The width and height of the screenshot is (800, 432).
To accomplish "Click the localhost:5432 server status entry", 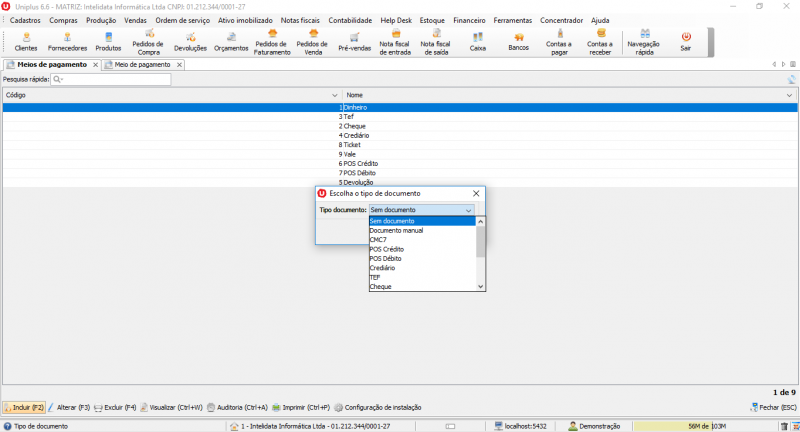I will [520, 426].
